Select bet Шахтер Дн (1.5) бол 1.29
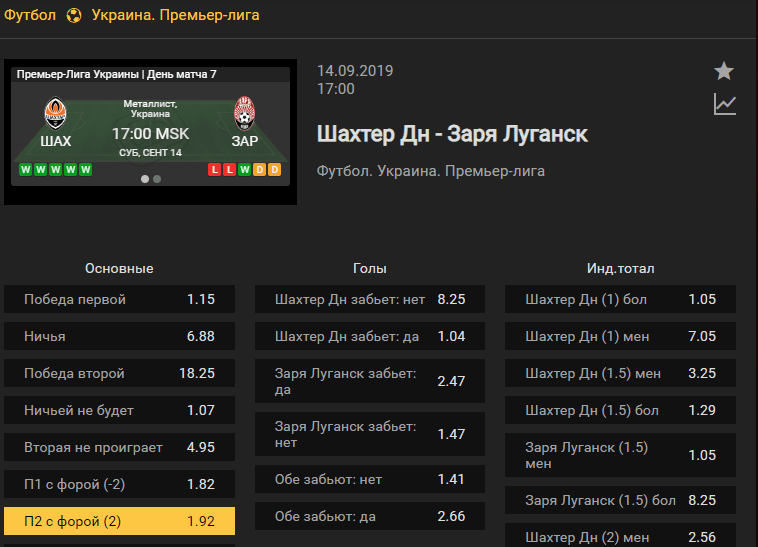Viewport: 758px width, 547px height. coord(621,410)
